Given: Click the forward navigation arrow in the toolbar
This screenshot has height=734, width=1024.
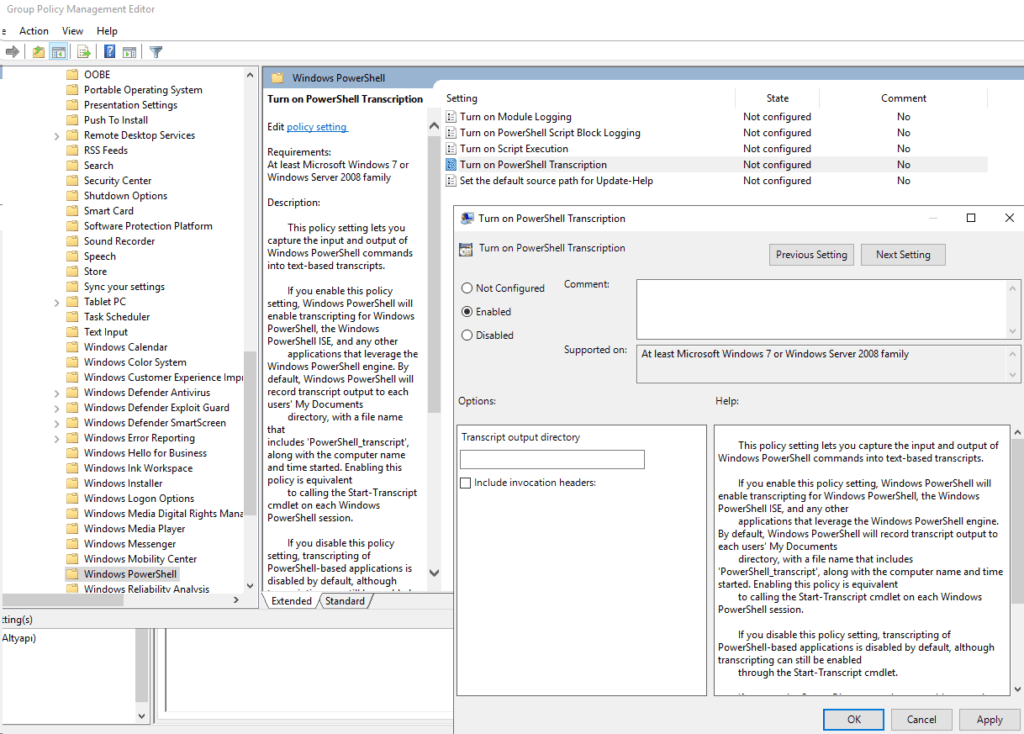Looking at the screenshot, I should (12, 51).
